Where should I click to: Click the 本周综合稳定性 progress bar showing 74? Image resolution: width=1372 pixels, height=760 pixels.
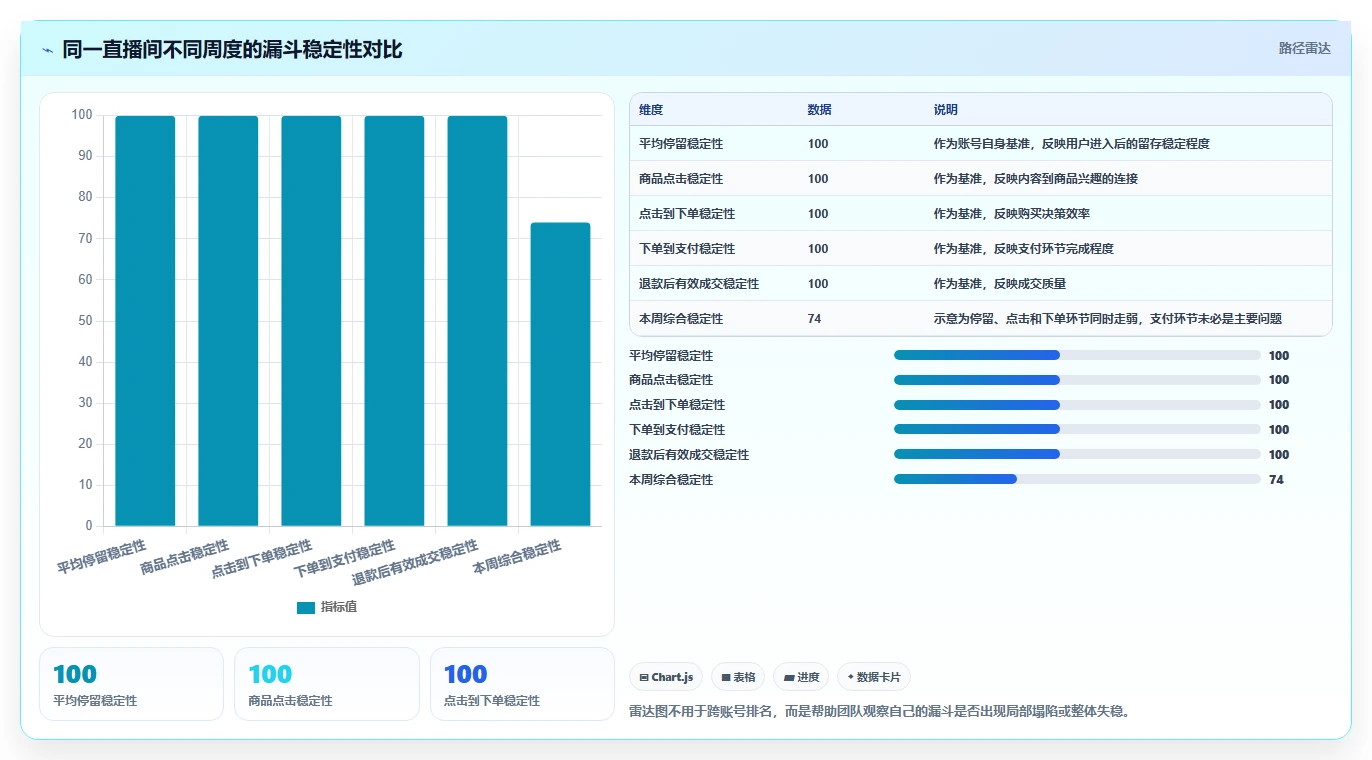[x=1077, y=479]
